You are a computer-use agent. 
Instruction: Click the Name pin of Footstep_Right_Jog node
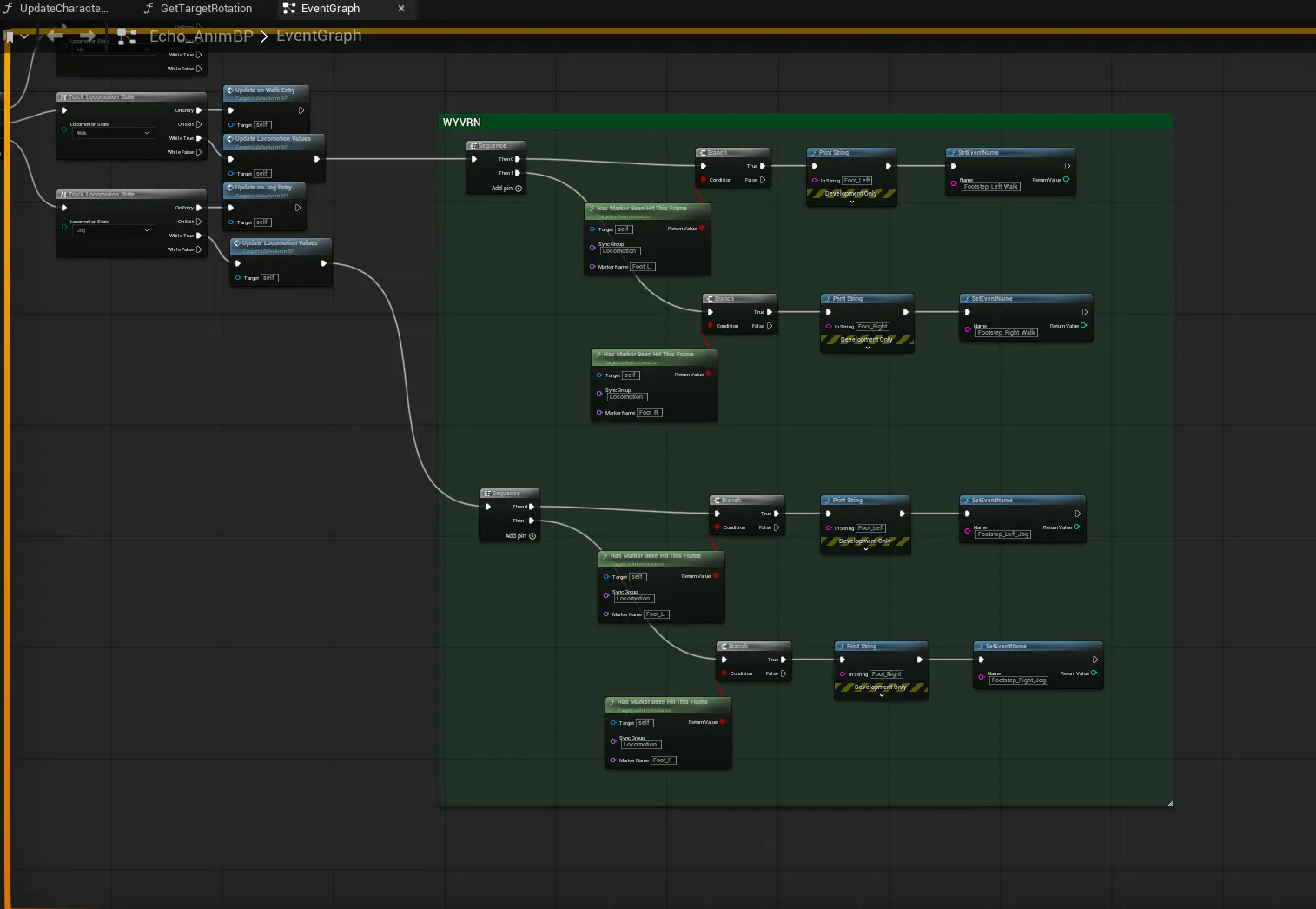point(982,677)
